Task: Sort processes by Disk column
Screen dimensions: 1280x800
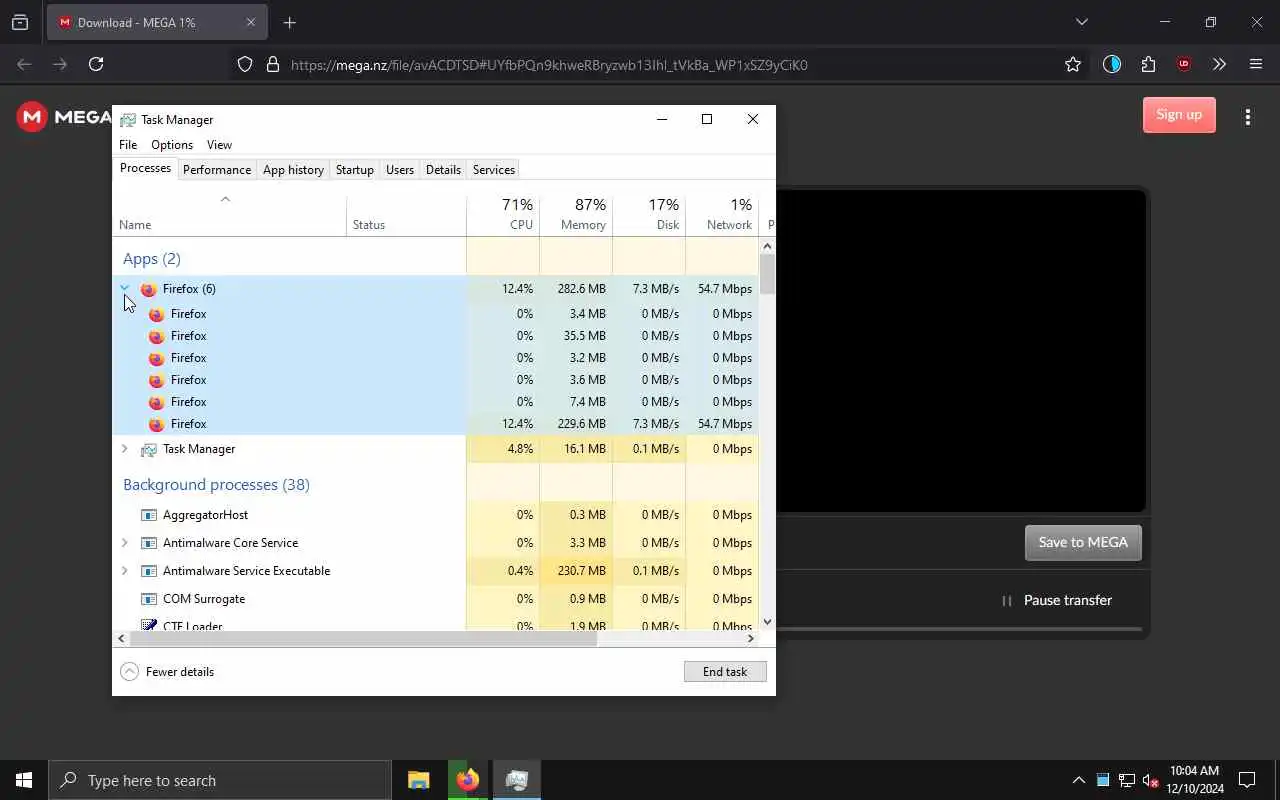Action: (x=649, y=214)
